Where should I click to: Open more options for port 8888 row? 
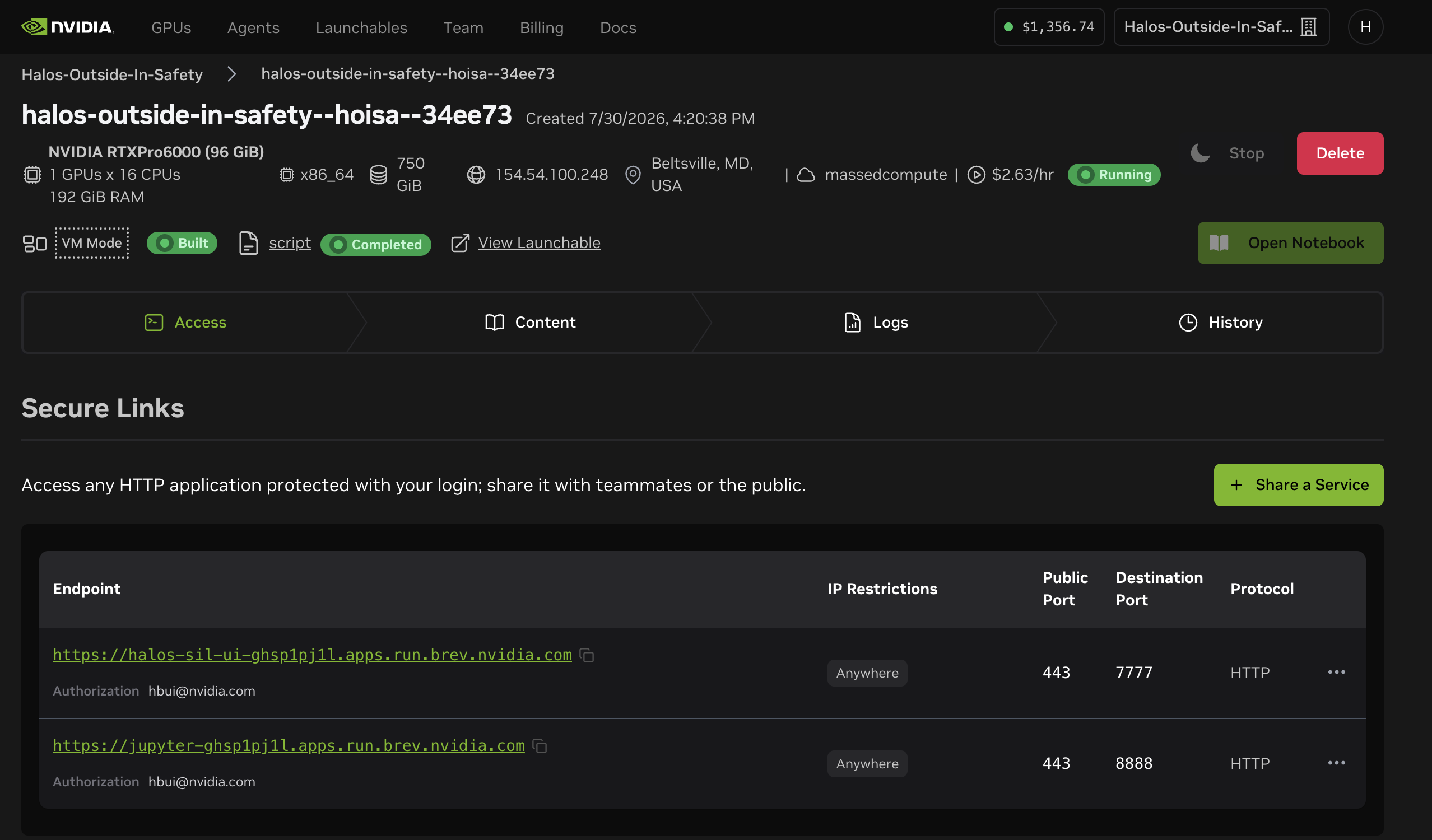coord(1336,763)
